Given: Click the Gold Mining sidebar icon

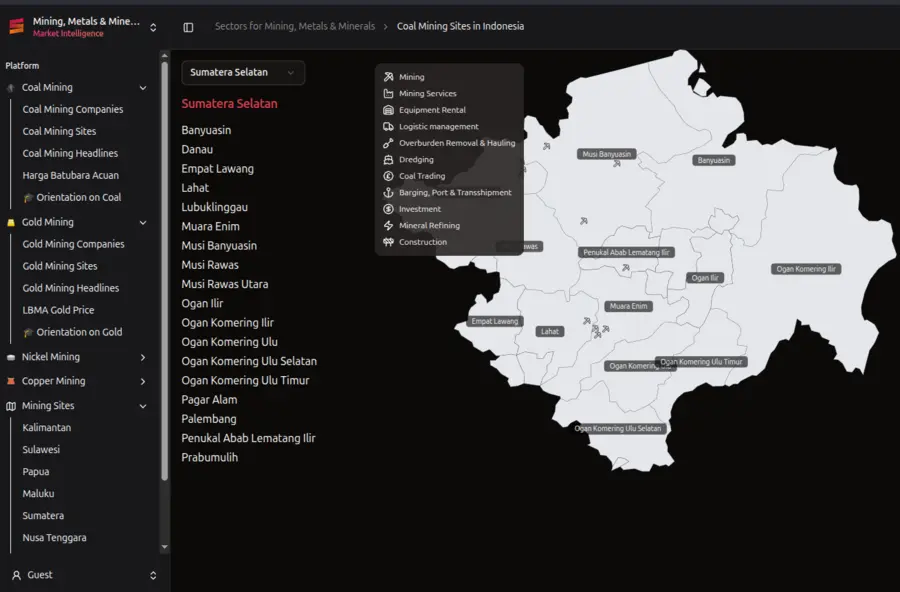Looking at the screenshot, I should tap(10, 223).
